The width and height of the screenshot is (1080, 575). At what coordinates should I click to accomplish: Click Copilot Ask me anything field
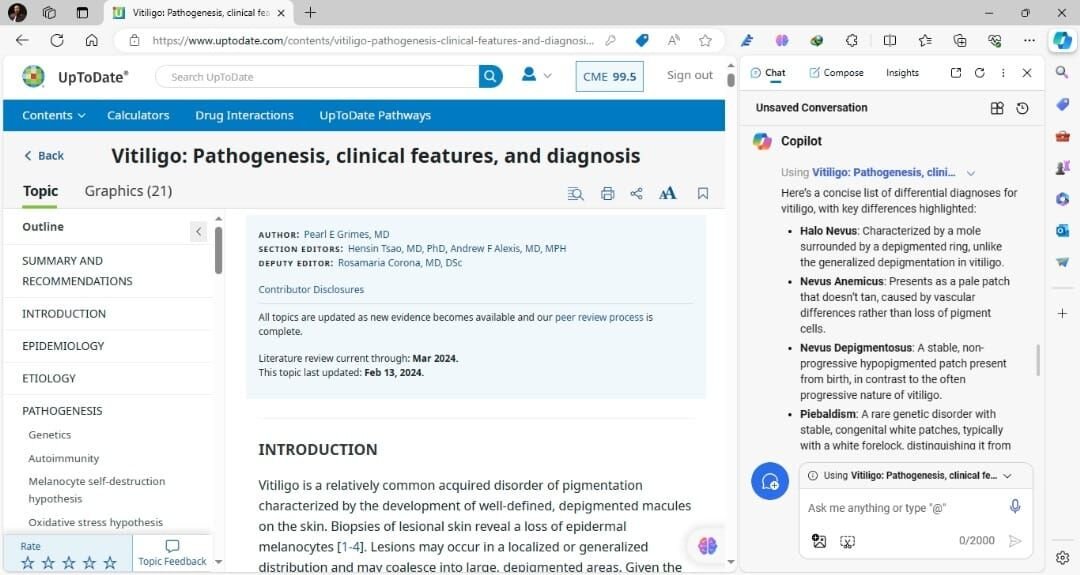point(902,508)
